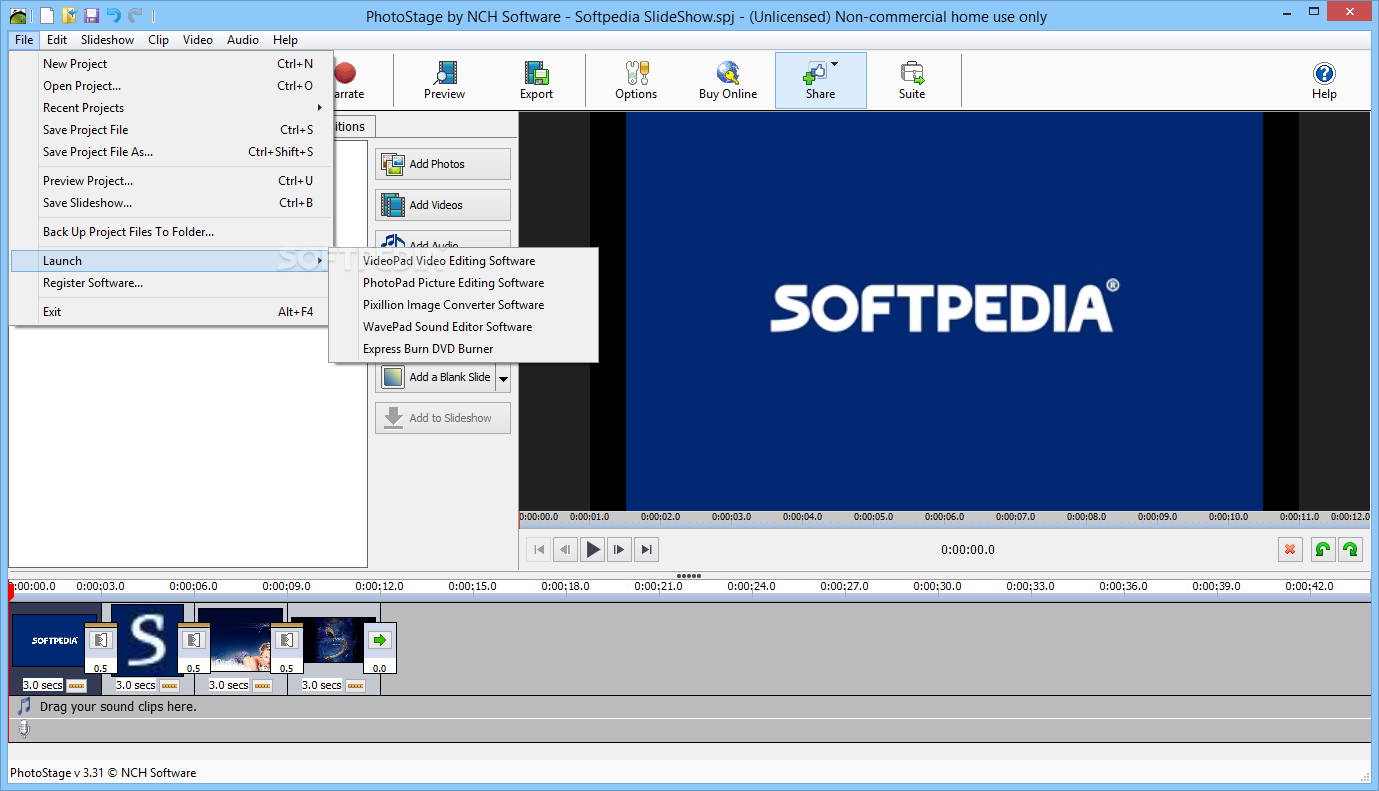
Task: Open the Add a Blank Slide dropdown arrow
Action: 503,378
